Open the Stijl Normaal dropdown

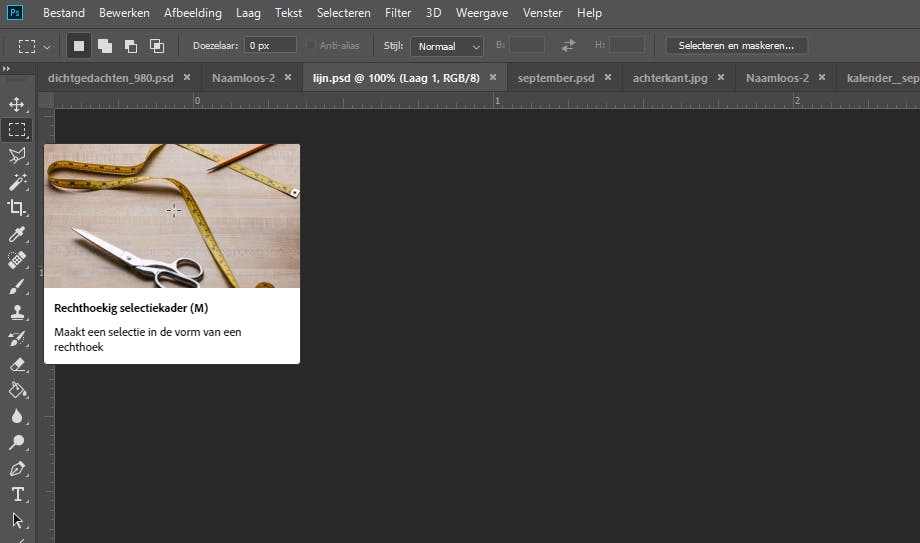click(x=447, y=46)
